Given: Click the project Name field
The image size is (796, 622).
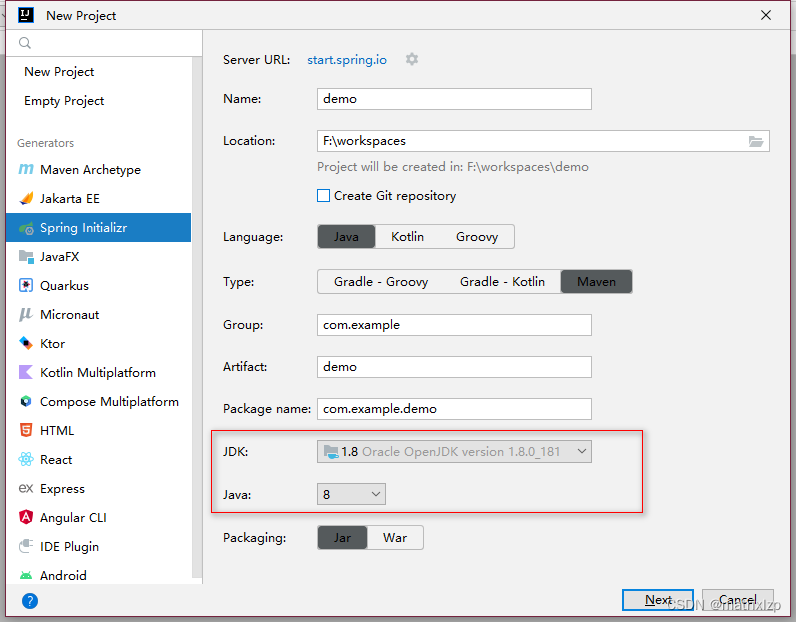Looking at the screenshot, I should coord(454,99).
